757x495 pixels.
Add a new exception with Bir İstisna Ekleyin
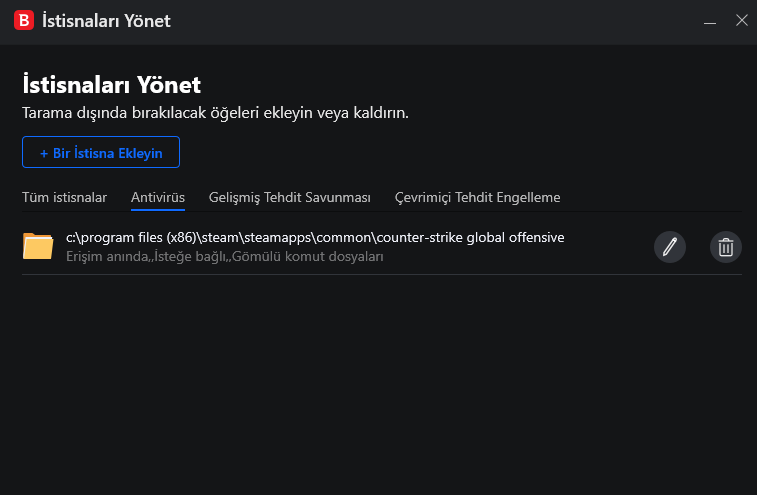101,152
